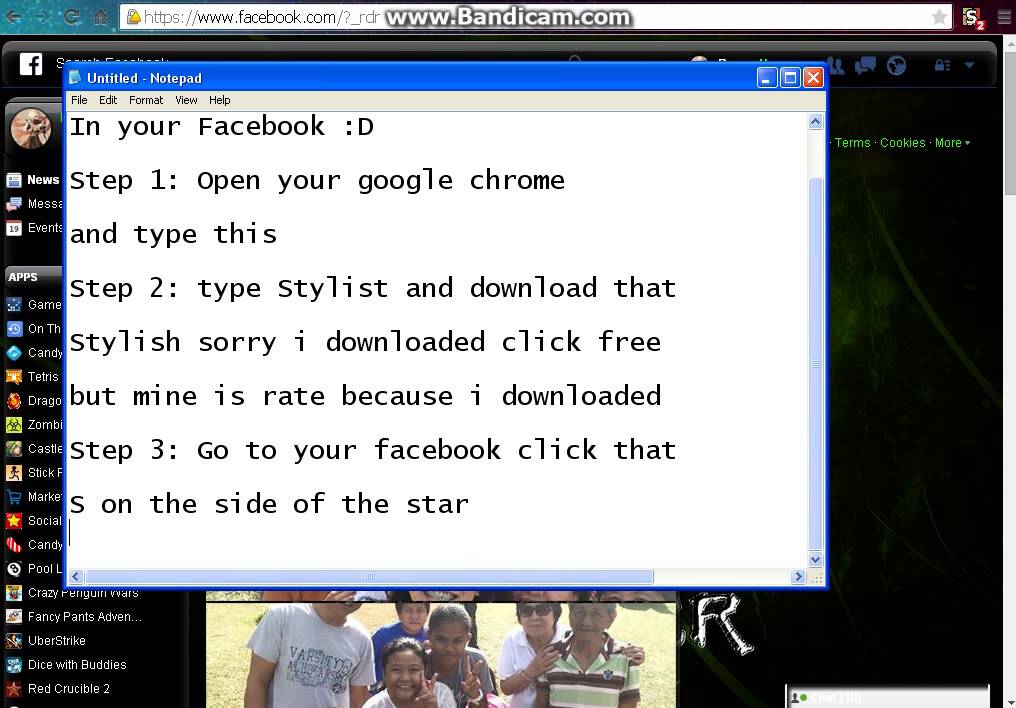1016x708 pixels.
Task: Open the Castle app icon in sidebar
Action: point(14,449)
